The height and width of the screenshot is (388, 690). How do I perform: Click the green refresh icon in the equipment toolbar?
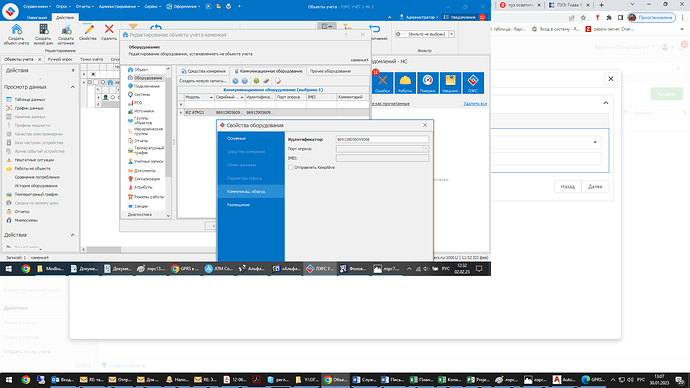coord(256,81)
